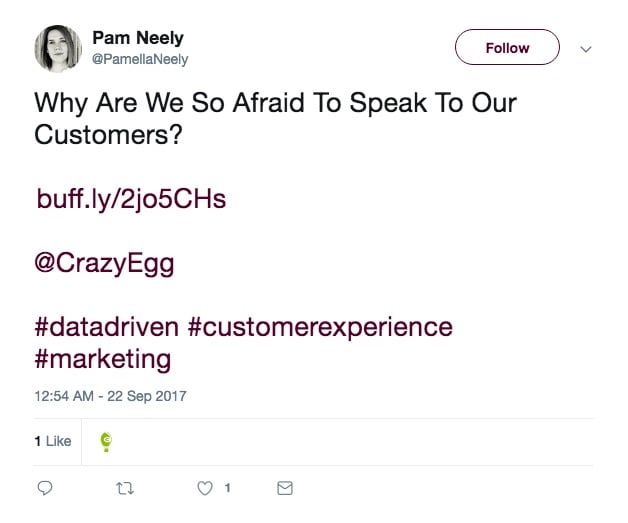Like the tweet with the heart icon
Screen dimensions: 628x523
pos(205,488)
